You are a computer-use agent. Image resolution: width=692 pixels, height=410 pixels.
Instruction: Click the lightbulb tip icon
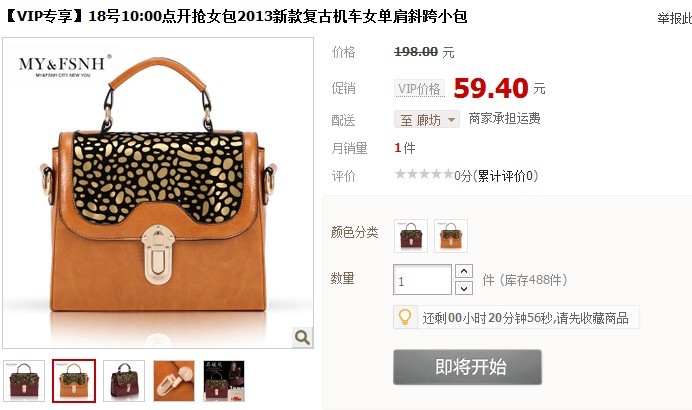click(x=405, y=317)
